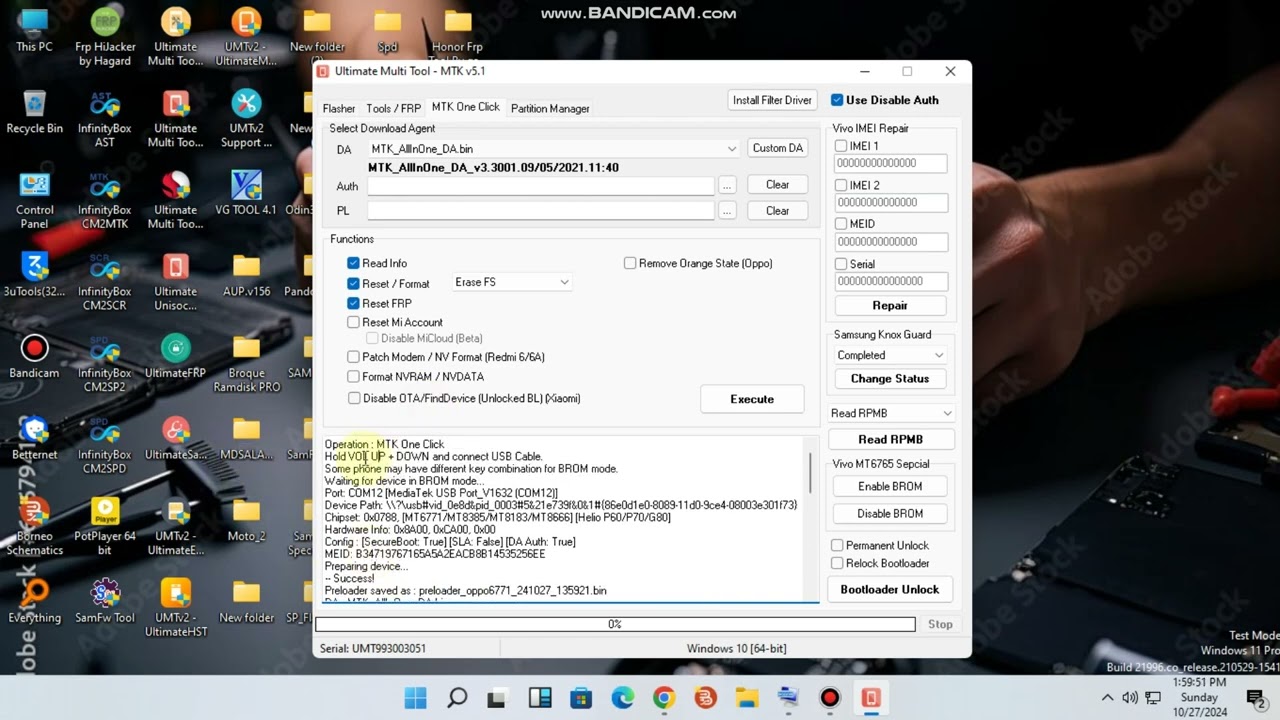Open Microsoft Edge from taskbar
The image size is (1280, 720).
(622, 698)
